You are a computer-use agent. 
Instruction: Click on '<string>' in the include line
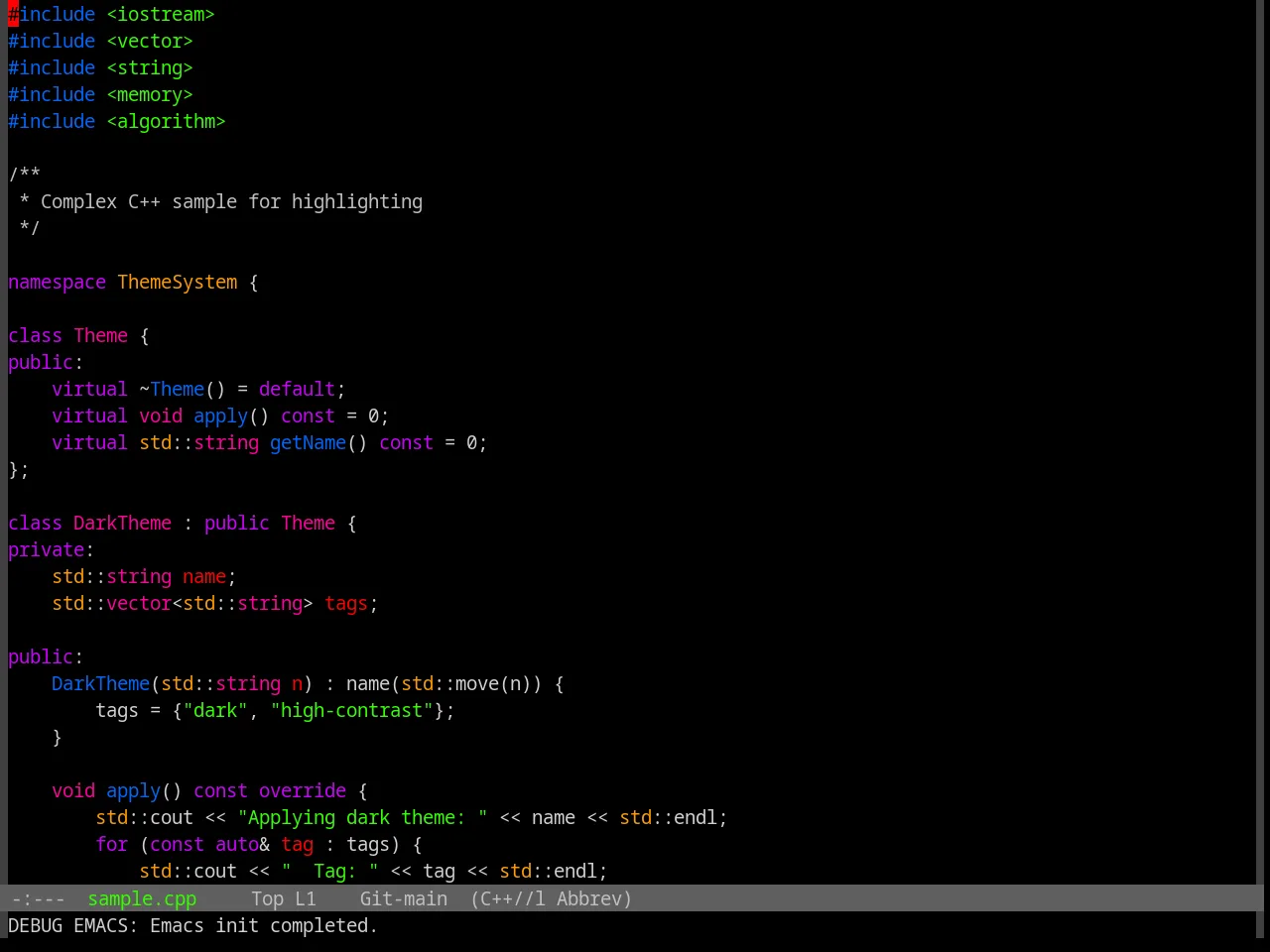(x=150, y=67)
